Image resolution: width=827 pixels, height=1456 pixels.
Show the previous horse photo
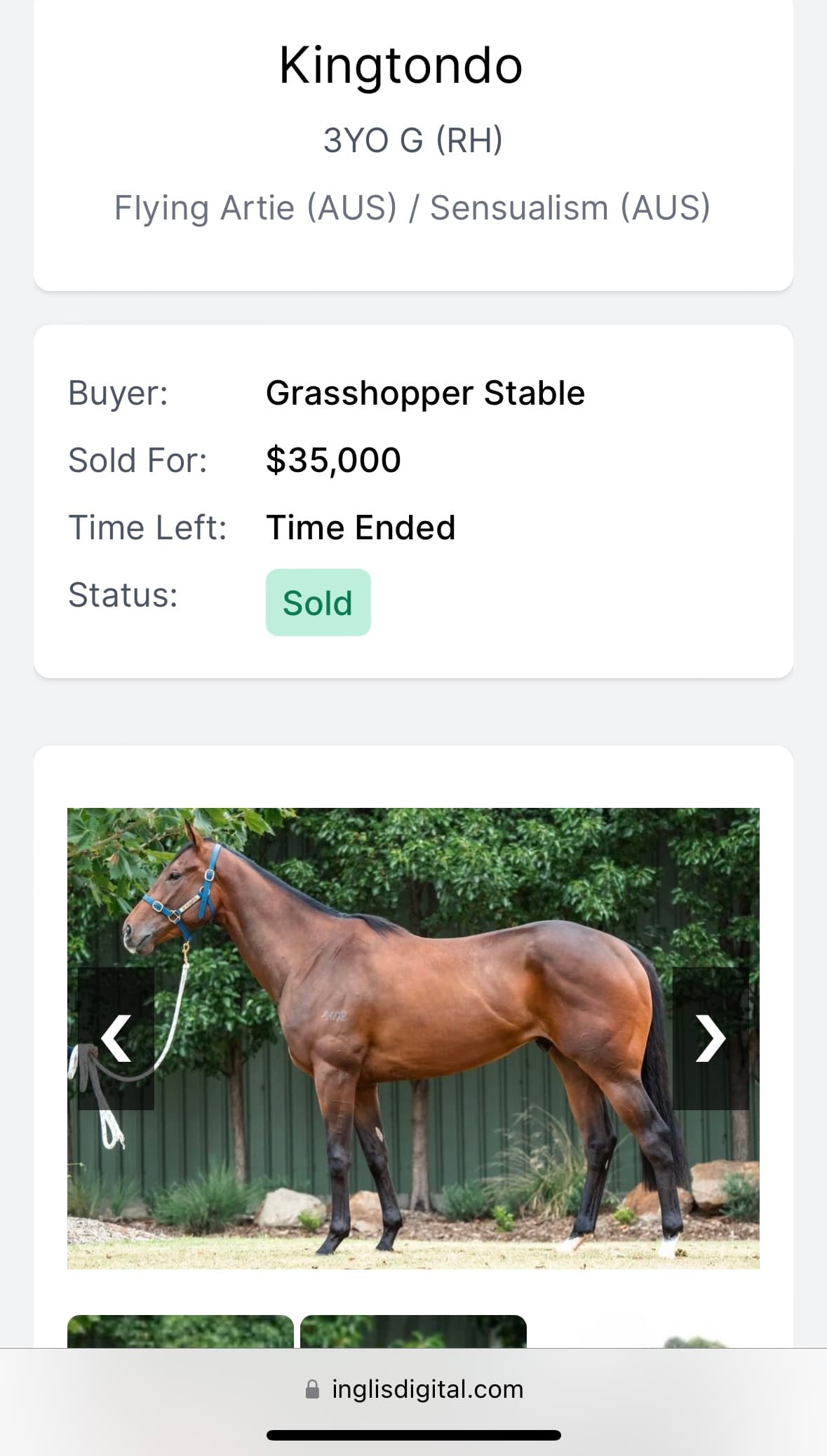click(x=116, y=1039)
